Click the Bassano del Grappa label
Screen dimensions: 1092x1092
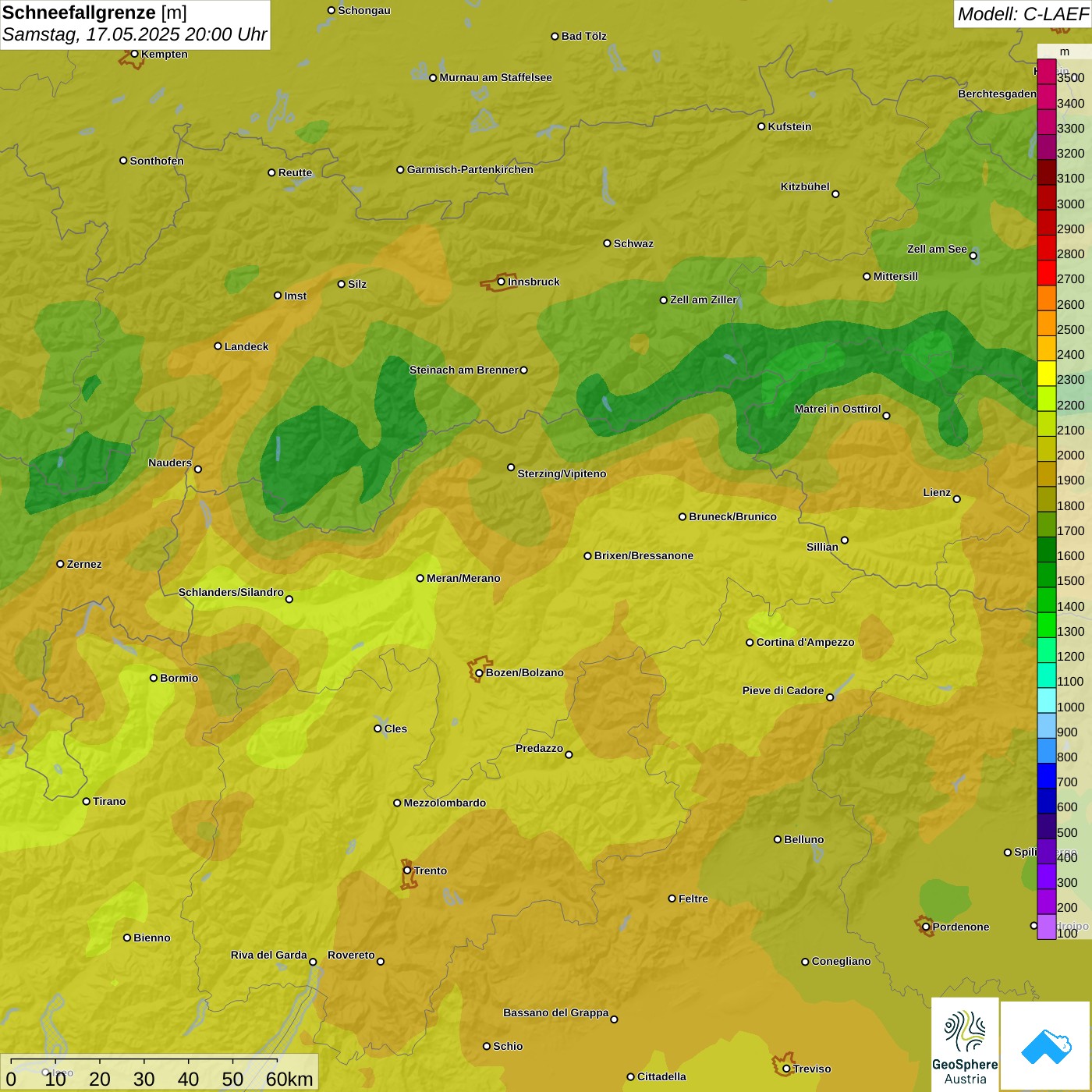click(556, 1012)
